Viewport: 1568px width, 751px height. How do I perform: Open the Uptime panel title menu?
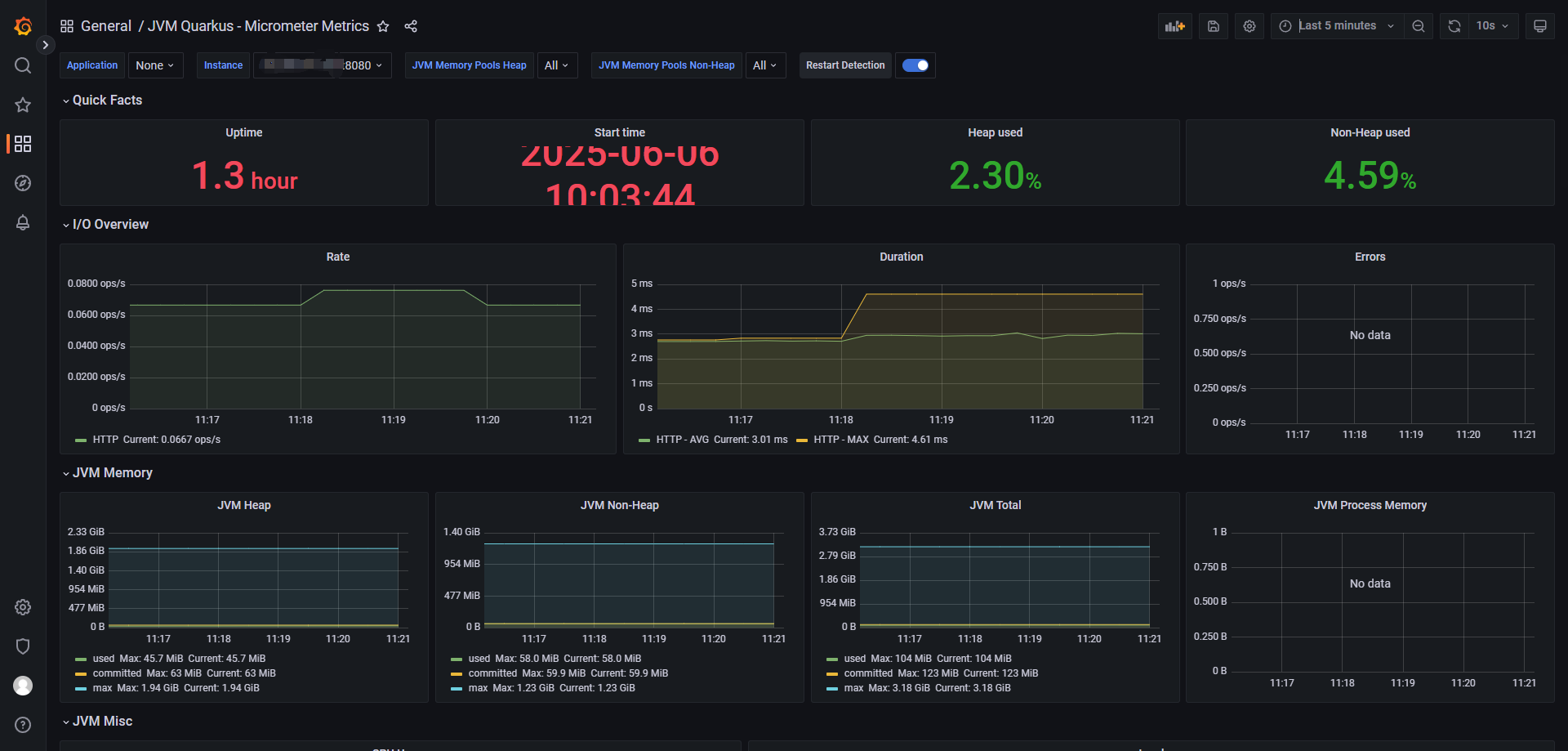coord(244,132)
